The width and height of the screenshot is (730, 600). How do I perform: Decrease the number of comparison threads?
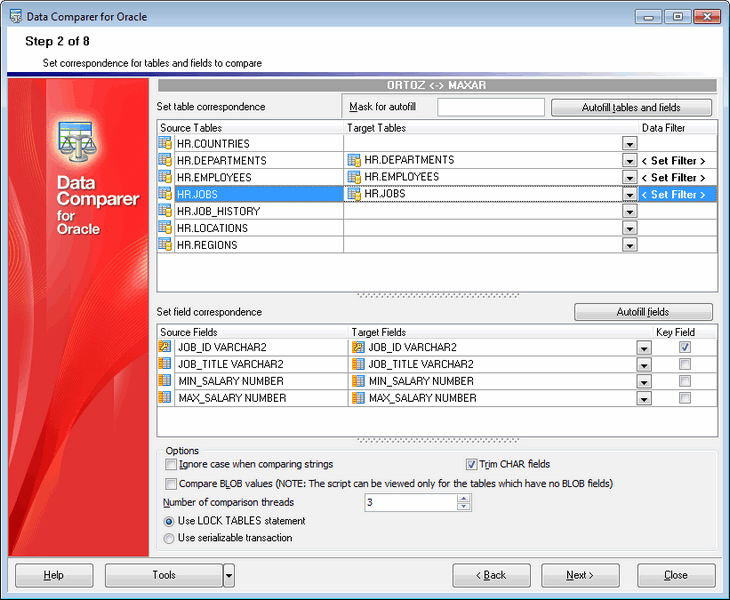464,506
